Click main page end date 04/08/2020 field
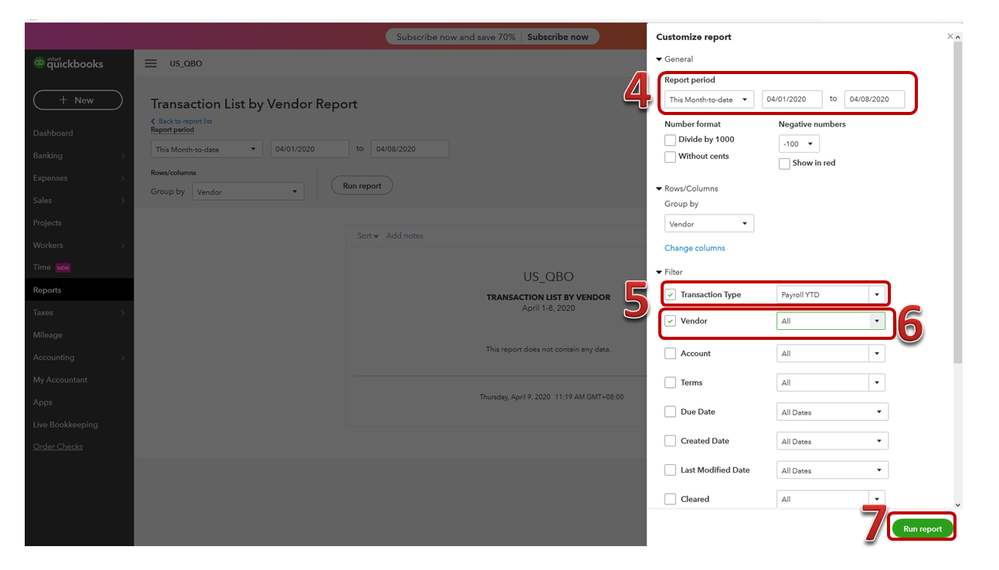The width and height of the screenshot is (999, 570). pyautogui.click(x=410, y=149)
